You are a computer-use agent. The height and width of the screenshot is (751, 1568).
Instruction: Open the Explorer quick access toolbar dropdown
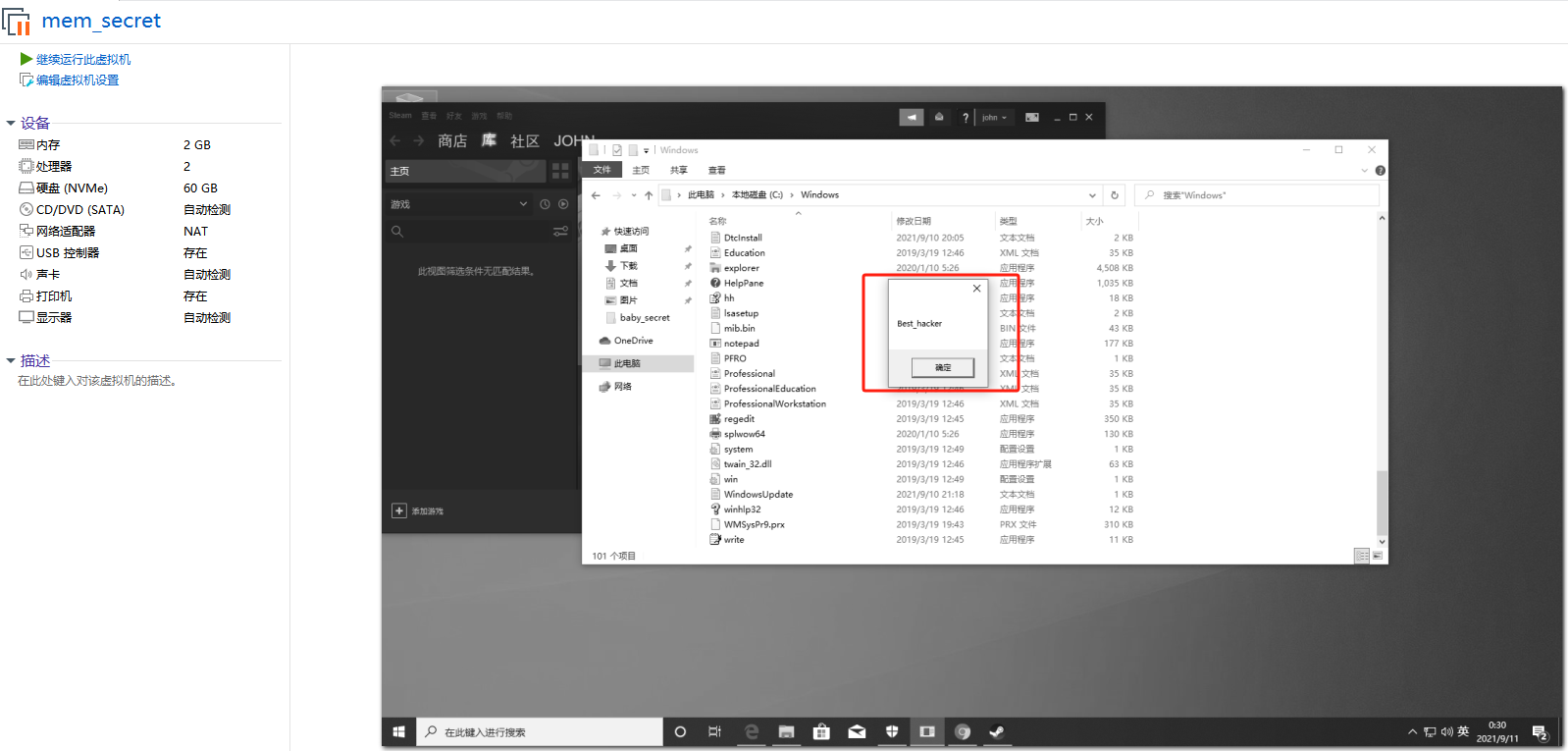[x=646, y=151]
